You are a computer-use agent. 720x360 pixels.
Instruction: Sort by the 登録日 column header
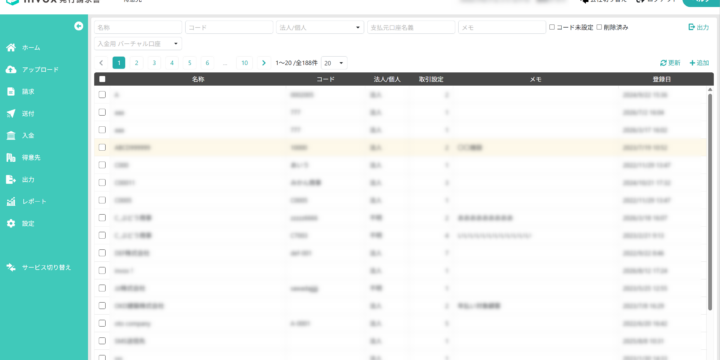tap(662, 79)
